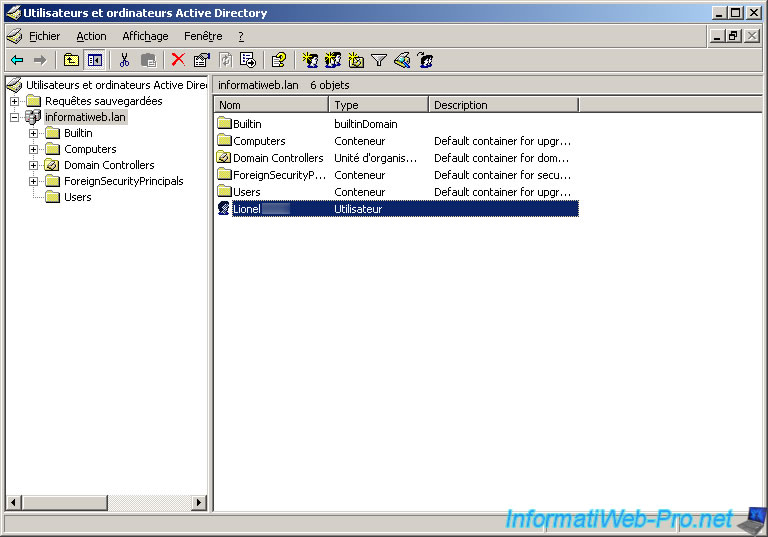Expand the Requêtes sauvegardées node
This screenshot has width=768, height=537.
pyautogui.click(x=15, y=101)
